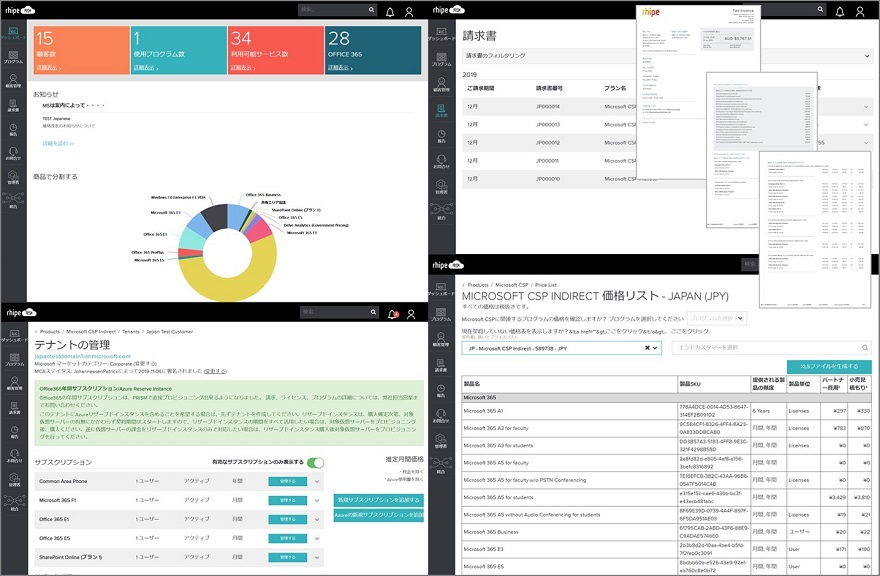Open invoices icon in dashboard window sidebar
Viewport: 880px width, 576px height.
[13, 106]
